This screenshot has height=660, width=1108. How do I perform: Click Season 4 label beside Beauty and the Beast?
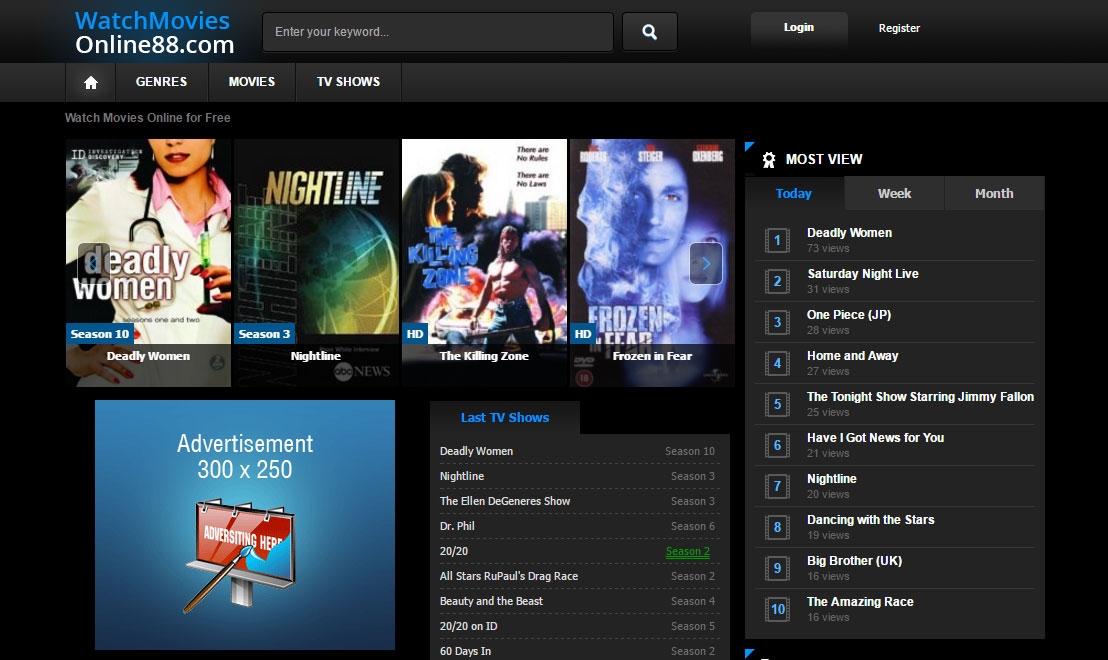coord(692,601)
